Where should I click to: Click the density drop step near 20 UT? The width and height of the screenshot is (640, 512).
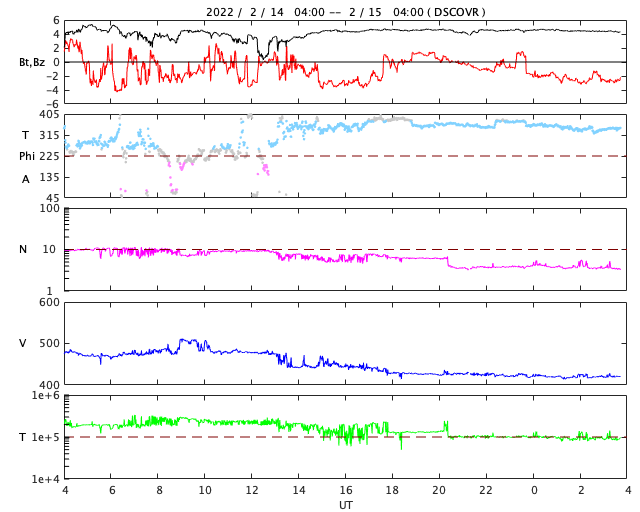click(x=448, y=262)
